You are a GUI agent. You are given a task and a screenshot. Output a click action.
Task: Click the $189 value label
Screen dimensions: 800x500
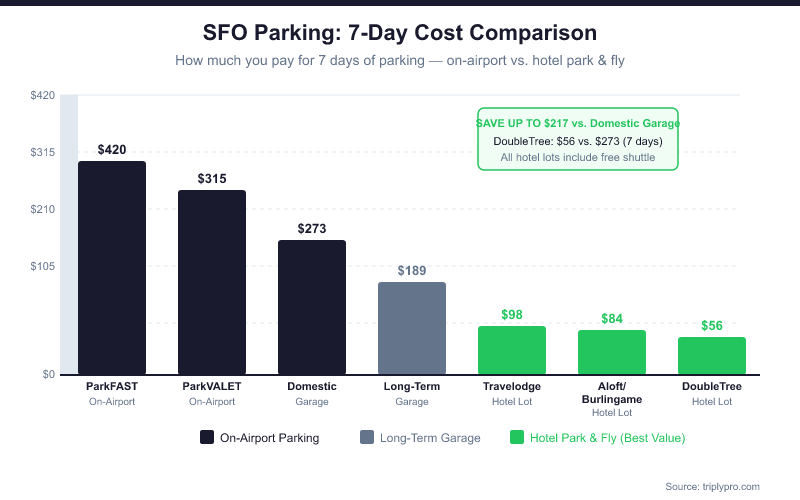412,270
